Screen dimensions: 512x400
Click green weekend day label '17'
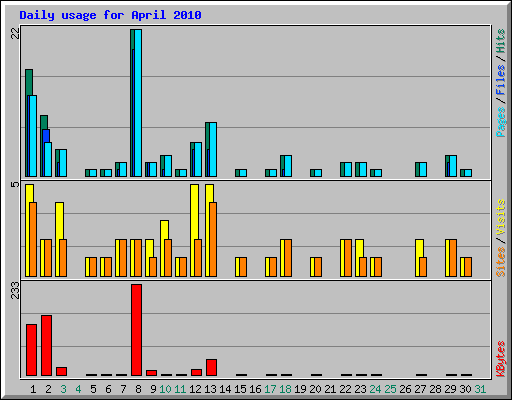pyautogui.click(x=270, y=389)
